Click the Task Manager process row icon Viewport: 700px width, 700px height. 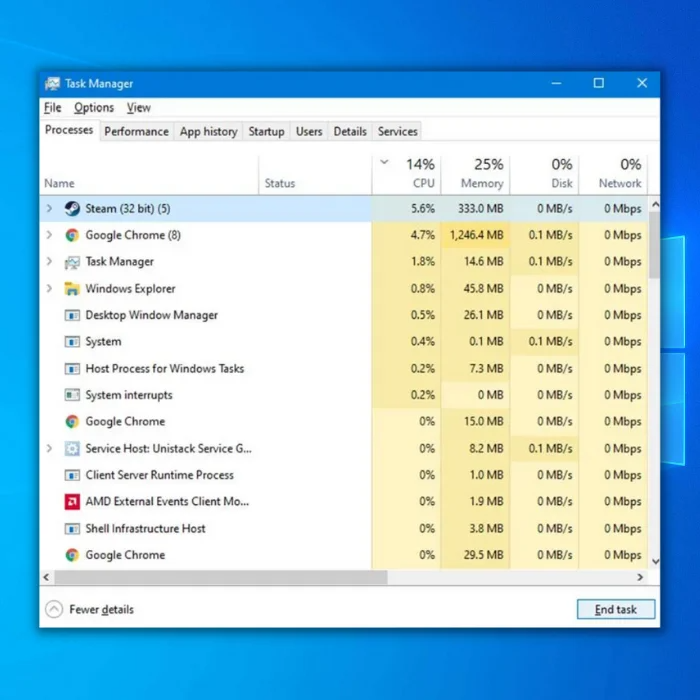(72, 262)
